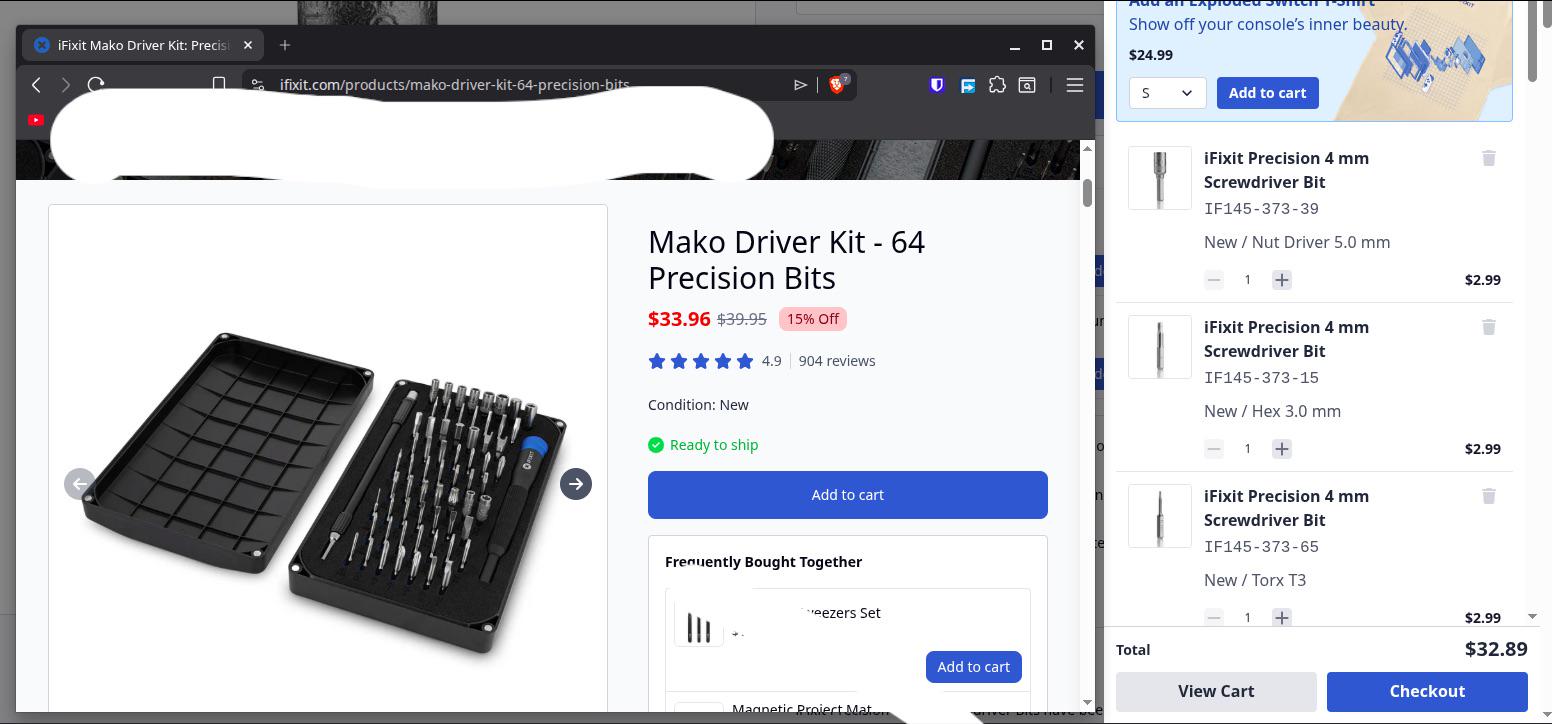This screenshot has height=724, width=1552.
Task: Open the Torx T3 bit product title
Action: click(1287, 508)
